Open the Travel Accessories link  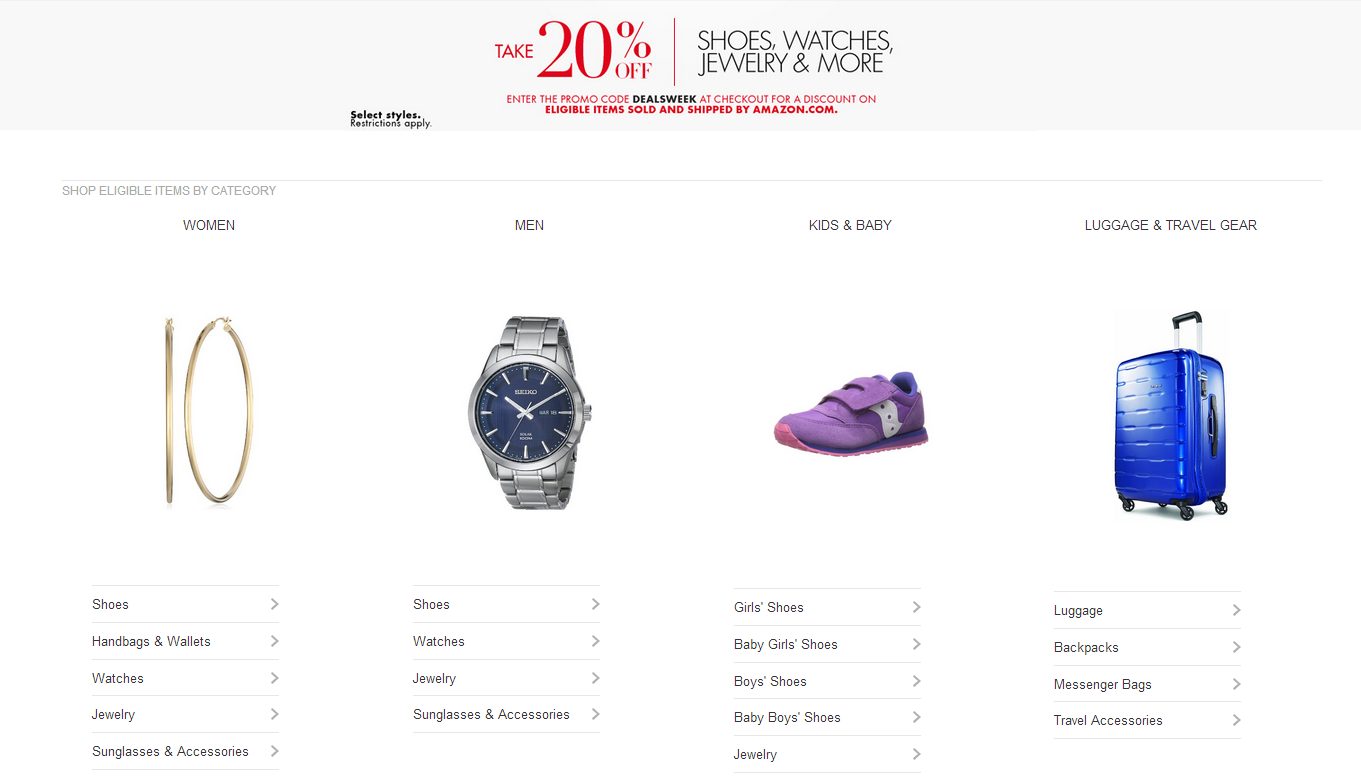click(x=1108, y=720)
